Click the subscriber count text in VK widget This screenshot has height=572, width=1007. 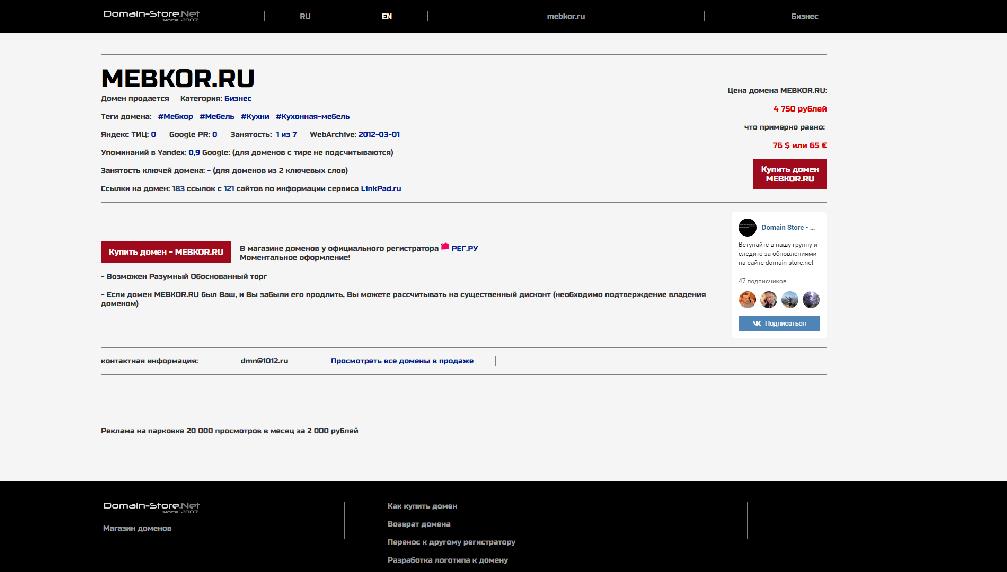(762, 281)
